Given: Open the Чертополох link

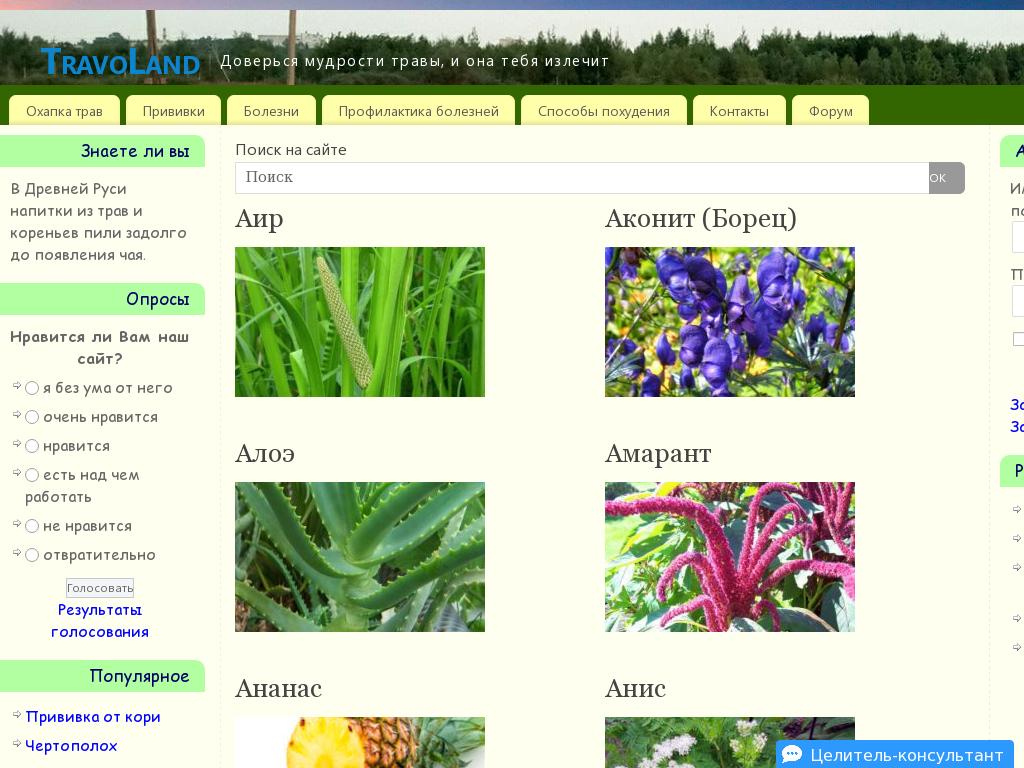Looking at the screenshot, I should [71, 746].
